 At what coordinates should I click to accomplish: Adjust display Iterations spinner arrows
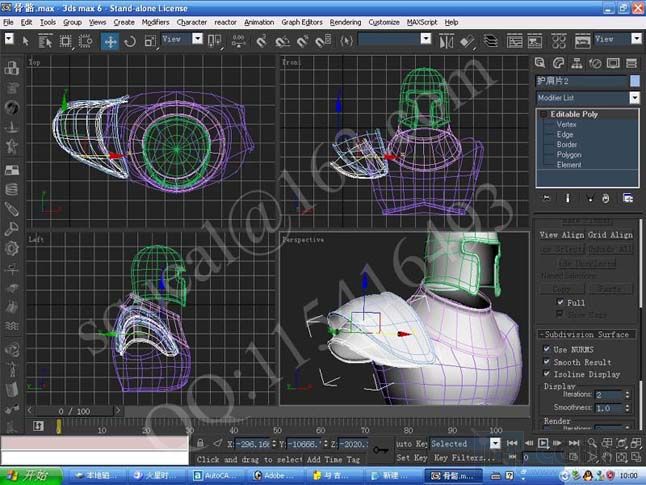tap(627, 395)
